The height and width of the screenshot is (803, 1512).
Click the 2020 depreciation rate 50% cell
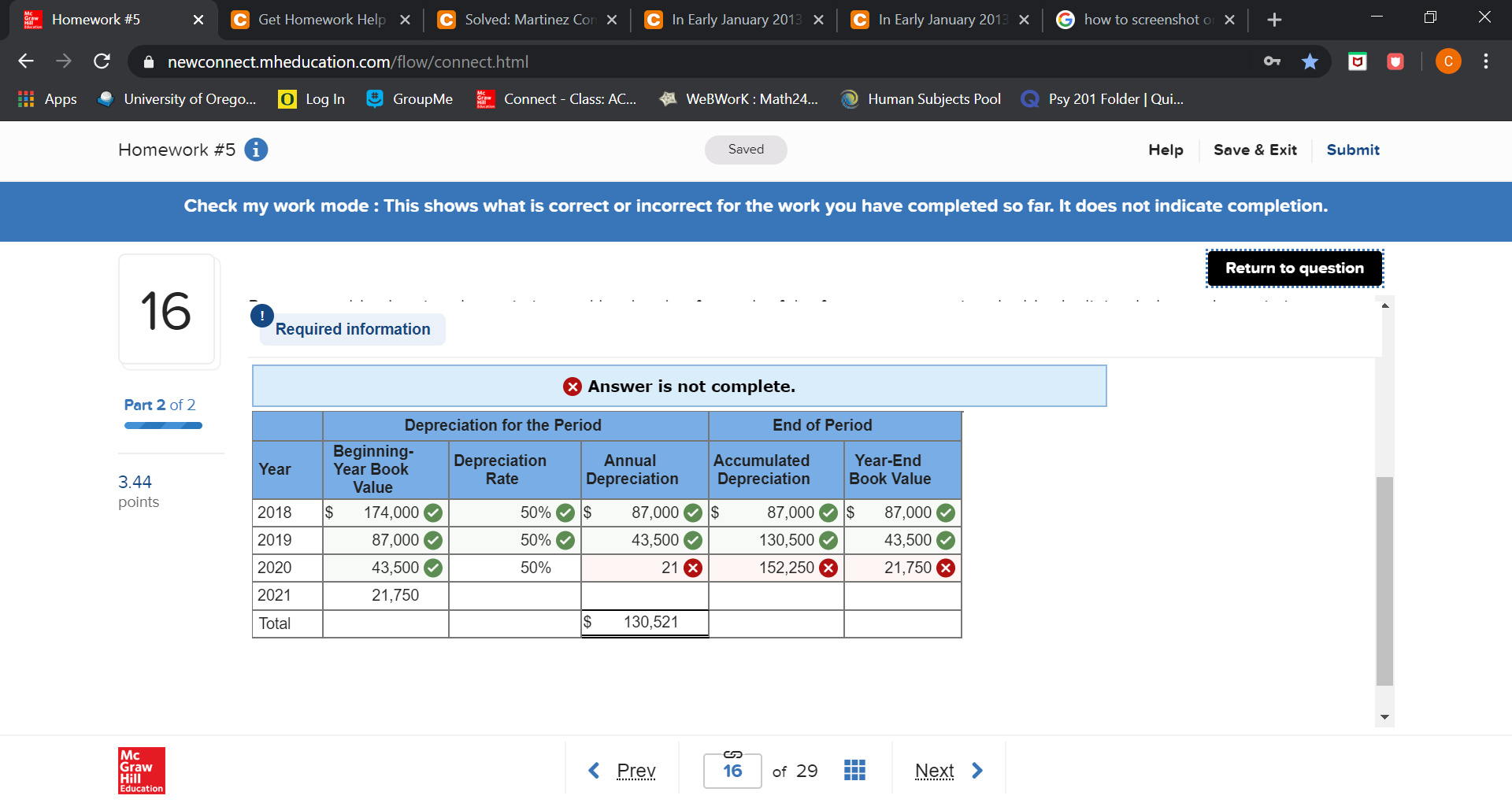pos(515,568)
